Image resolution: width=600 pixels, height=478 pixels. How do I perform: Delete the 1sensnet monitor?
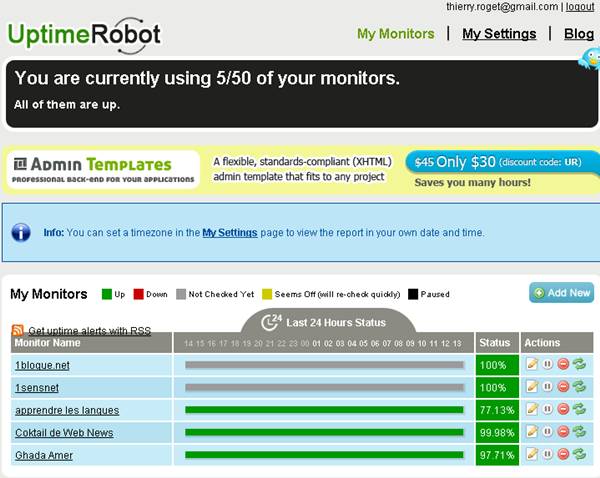(x=563, y=386)
